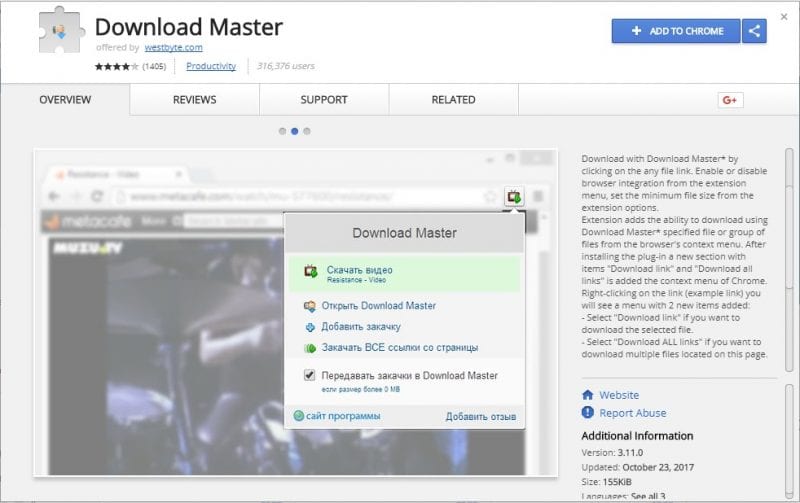Click Добавить отзыв link in screenshot popup

[481, 417]
